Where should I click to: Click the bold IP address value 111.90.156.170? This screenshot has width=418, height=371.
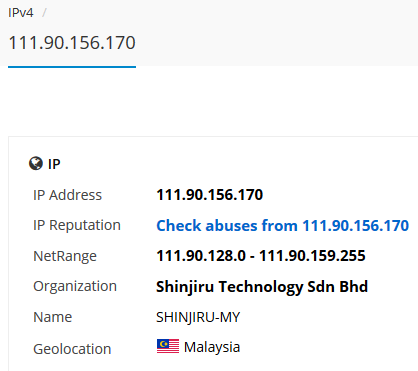click(210, 195)
